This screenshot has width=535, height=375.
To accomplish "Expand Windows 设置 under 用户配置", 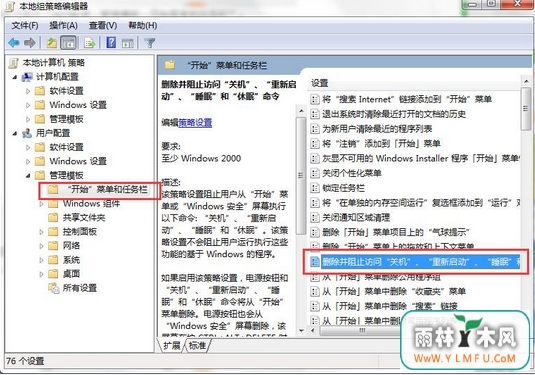I will pyautogui.click(x=28, y=161).
